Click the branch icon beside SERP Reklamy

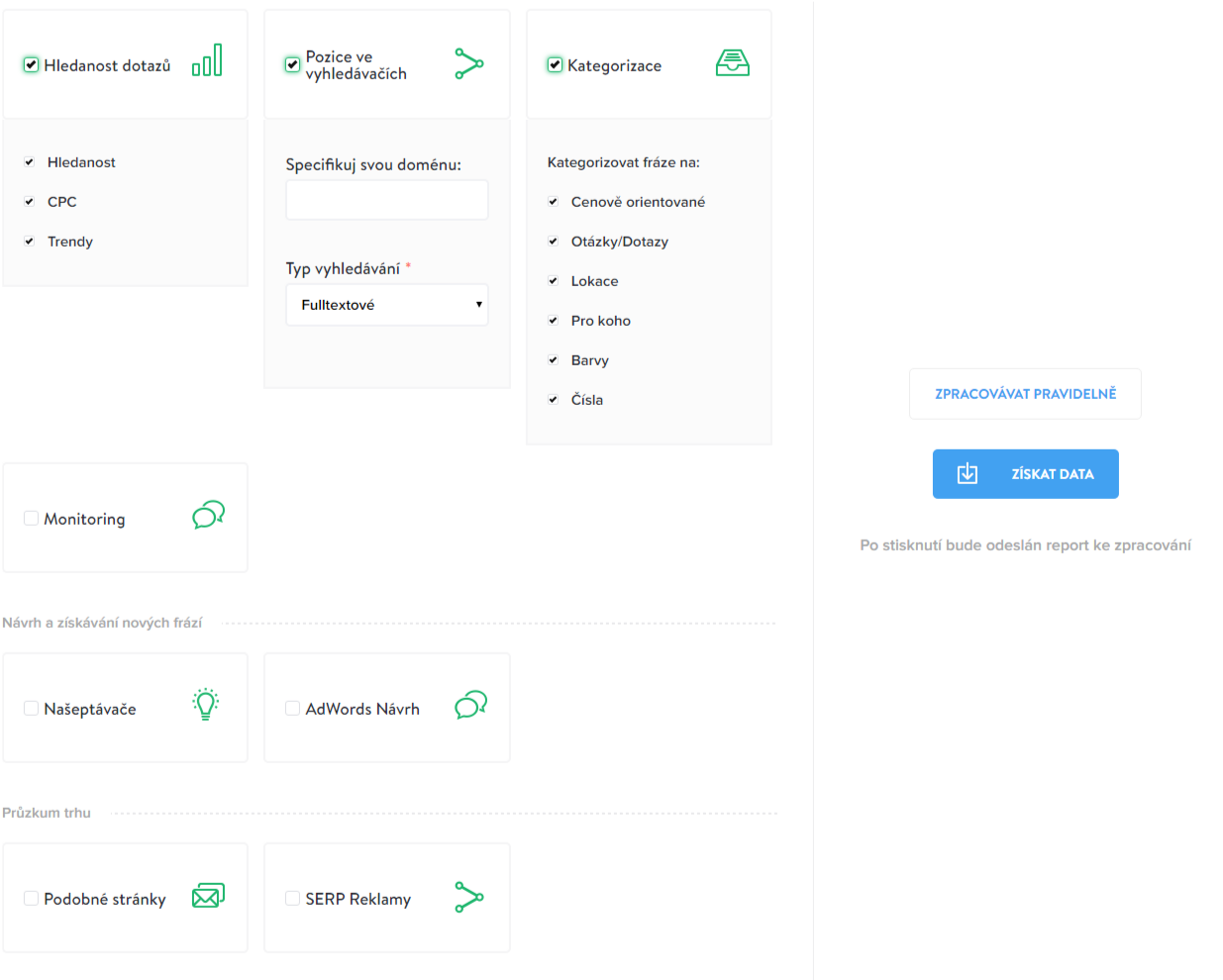469,897
